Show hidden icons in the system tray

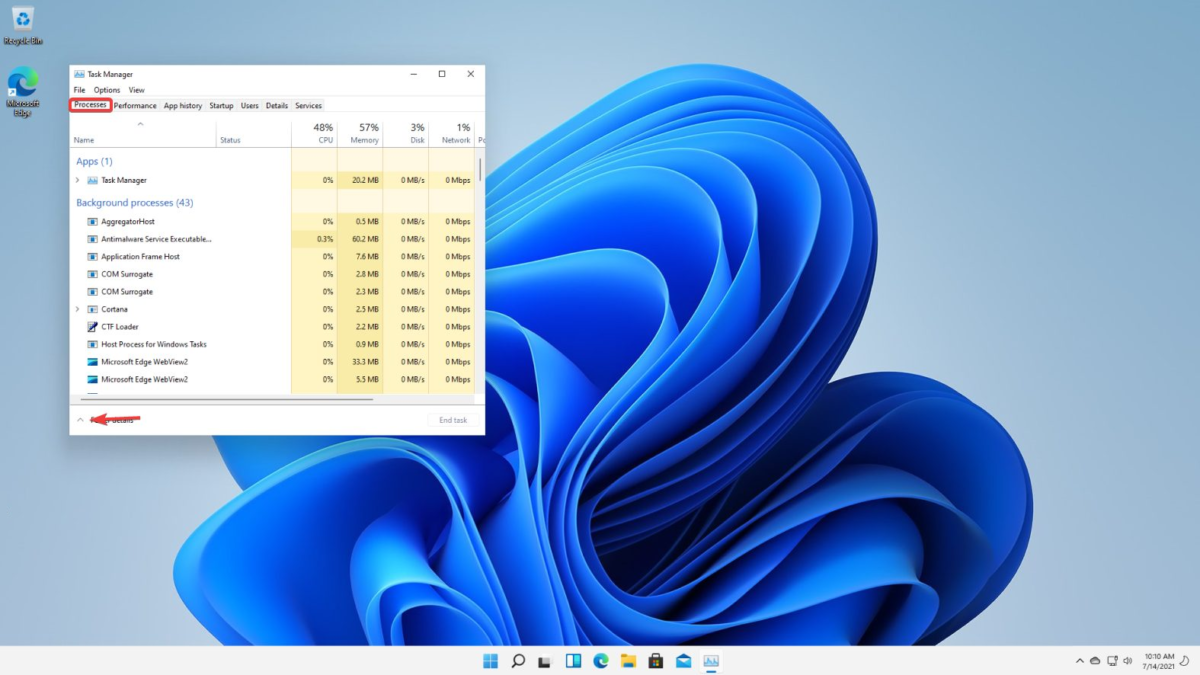click(1079, 660)
